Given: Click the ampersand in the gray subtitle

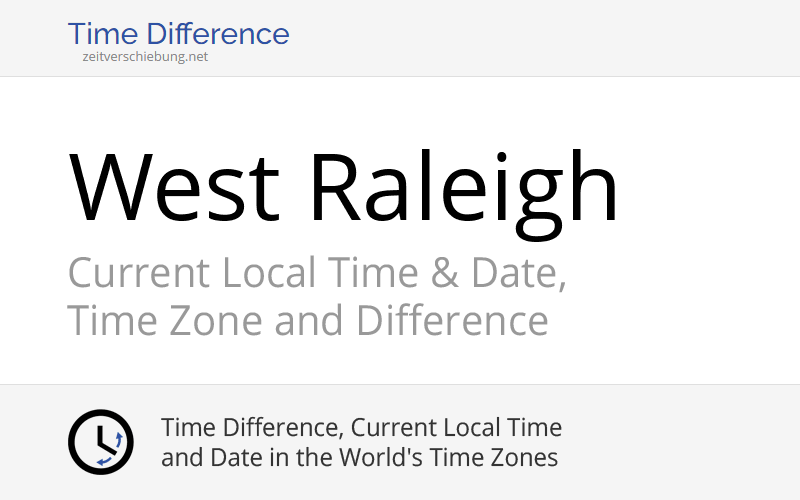Looking at the screenshot, I should (x=444, y=272).
